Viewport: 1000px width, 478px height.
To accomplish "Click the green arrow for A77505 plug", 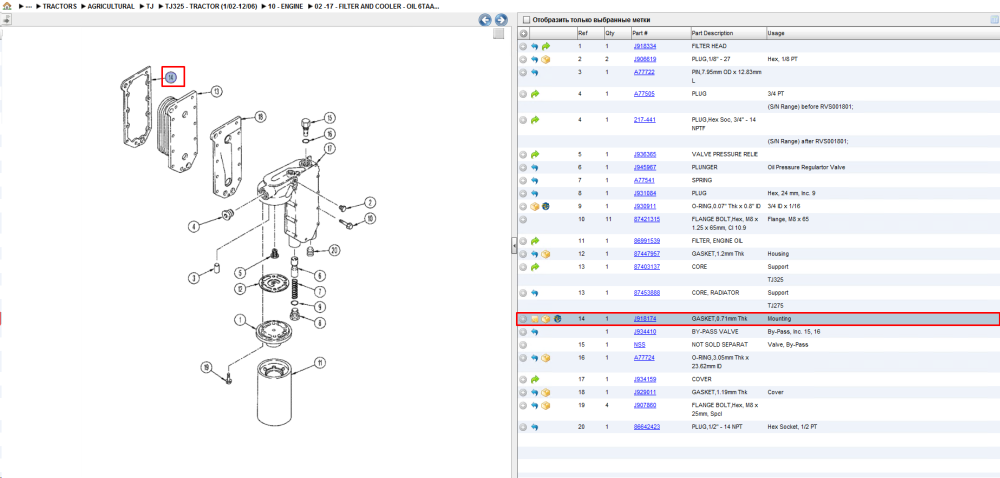I will point(535,94).
